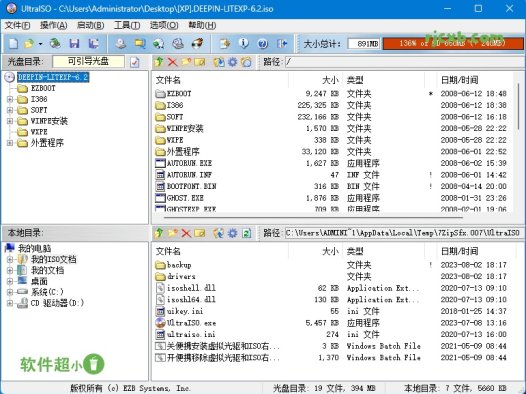The width and height of the screenshot is (526, 394).
Task: Open the 工具(T) menu
Action: 127,25
